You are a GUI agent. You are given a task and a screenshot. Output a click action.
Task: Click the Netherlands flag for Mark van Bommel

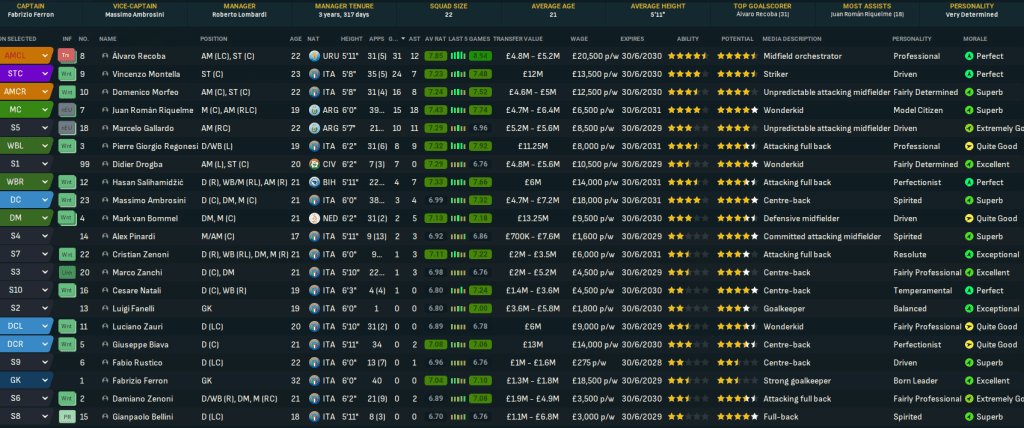click(317, 218)
